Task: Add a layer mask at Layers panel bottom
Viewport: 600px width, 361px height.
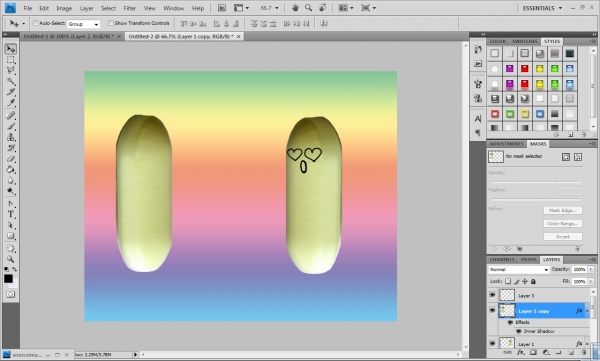Action: pyautogui.click(x=533, y=353)
